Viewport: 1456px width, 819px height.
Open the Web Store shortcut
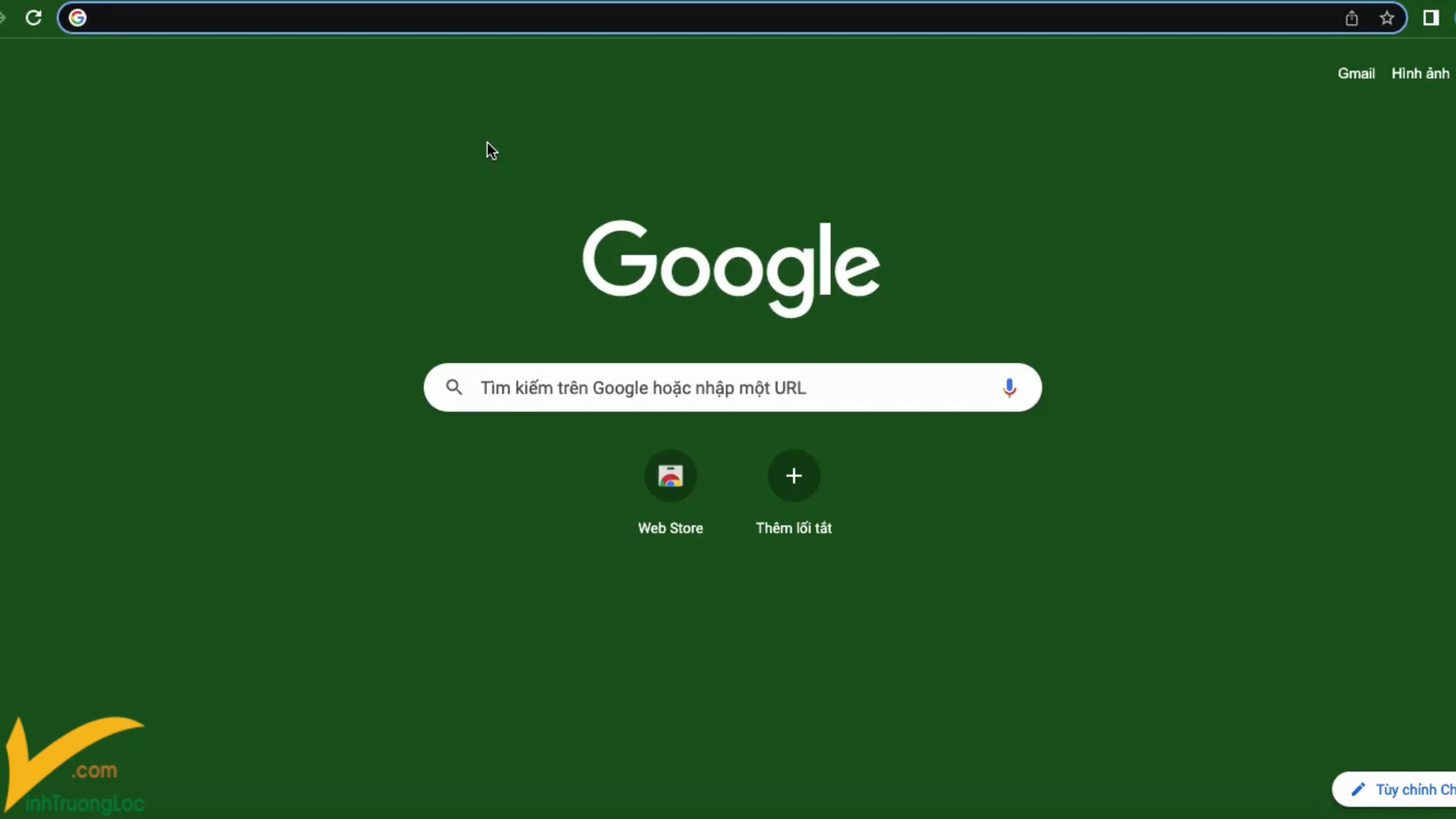coord(670,476)
